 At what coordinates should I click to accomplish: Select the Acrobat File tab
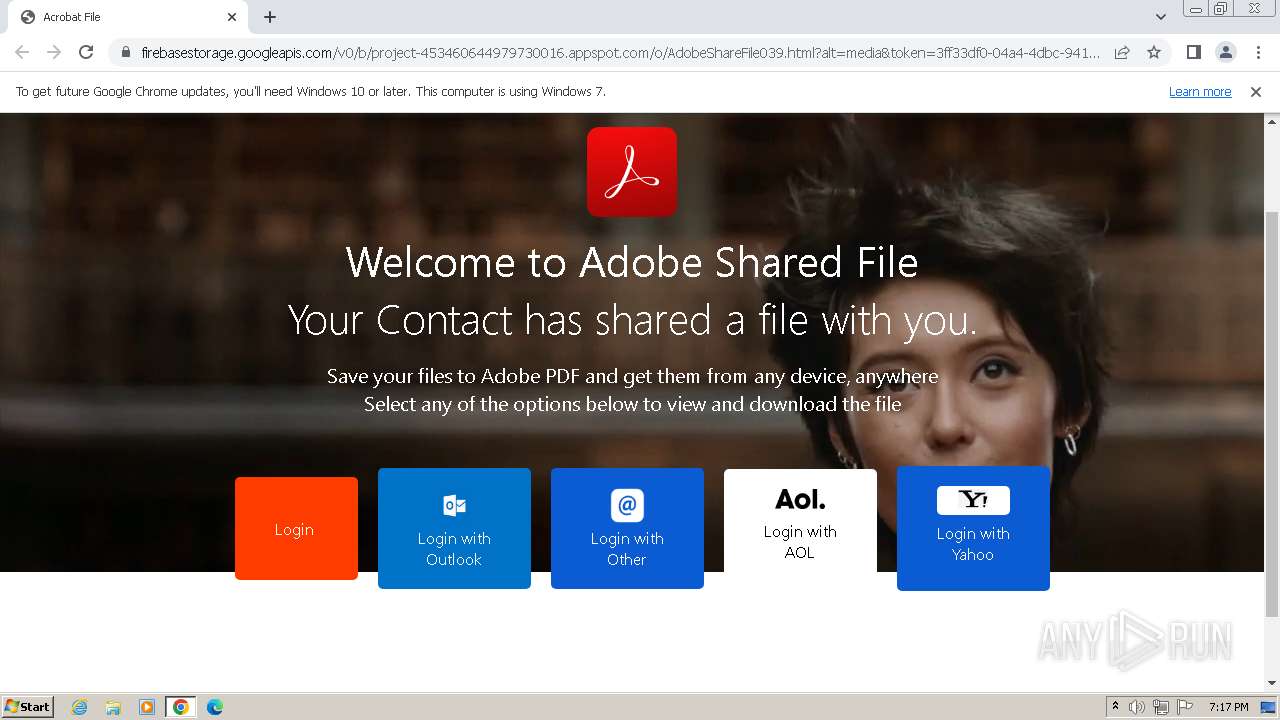(128, 17)
